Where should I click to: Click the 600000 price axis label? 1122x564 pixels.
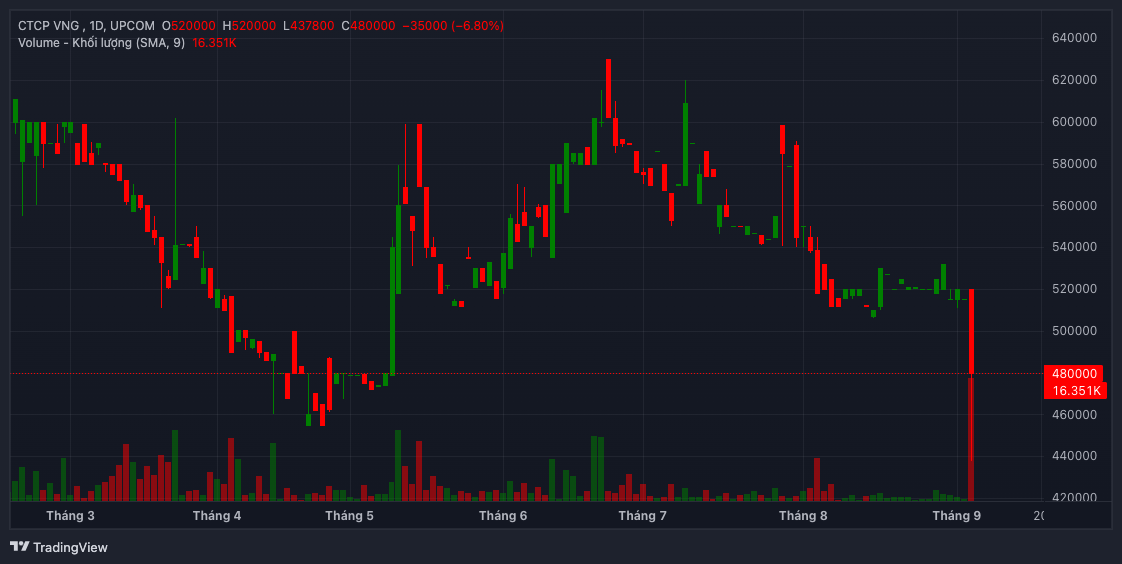[1074, 122]
